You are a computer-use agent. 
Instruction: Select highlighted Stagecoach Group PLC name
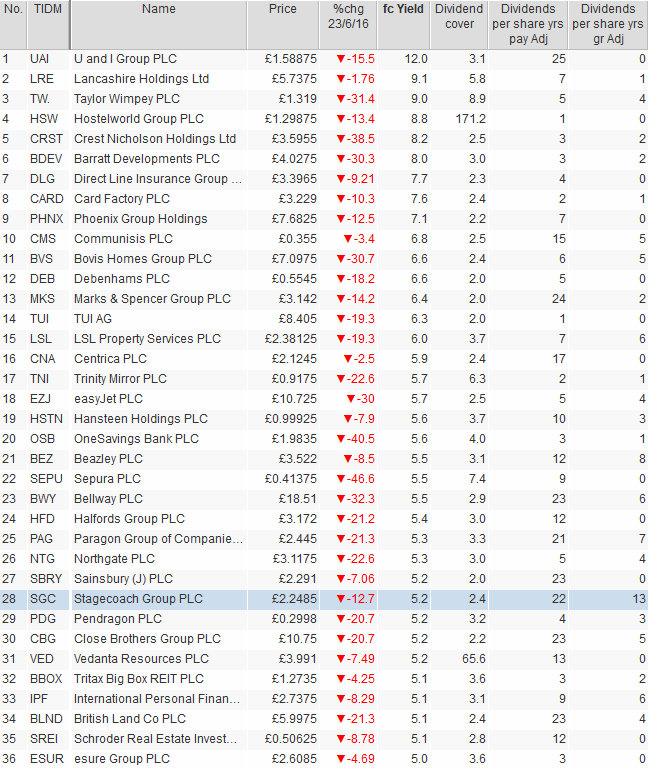click(x=138, y=599)
